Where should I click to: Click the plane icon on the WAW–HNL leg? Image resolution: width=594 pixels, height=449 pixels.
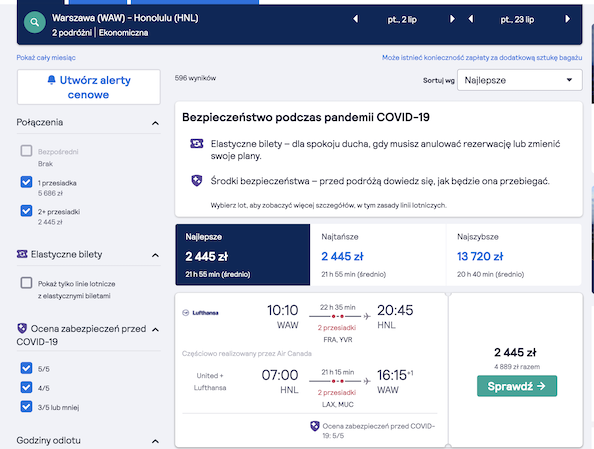pos(366,316)
